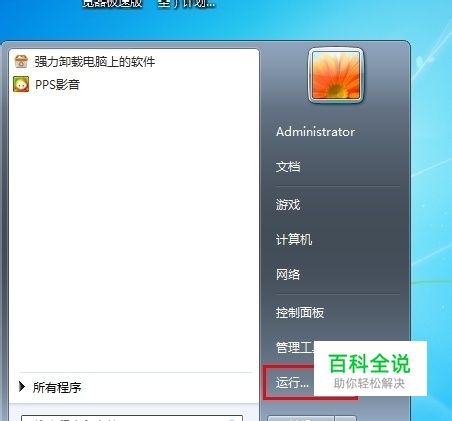The image size is (452, 421).
Task: Open 计算机 from the Start menu
Action: pyautogui.click(x=294, y=239)
